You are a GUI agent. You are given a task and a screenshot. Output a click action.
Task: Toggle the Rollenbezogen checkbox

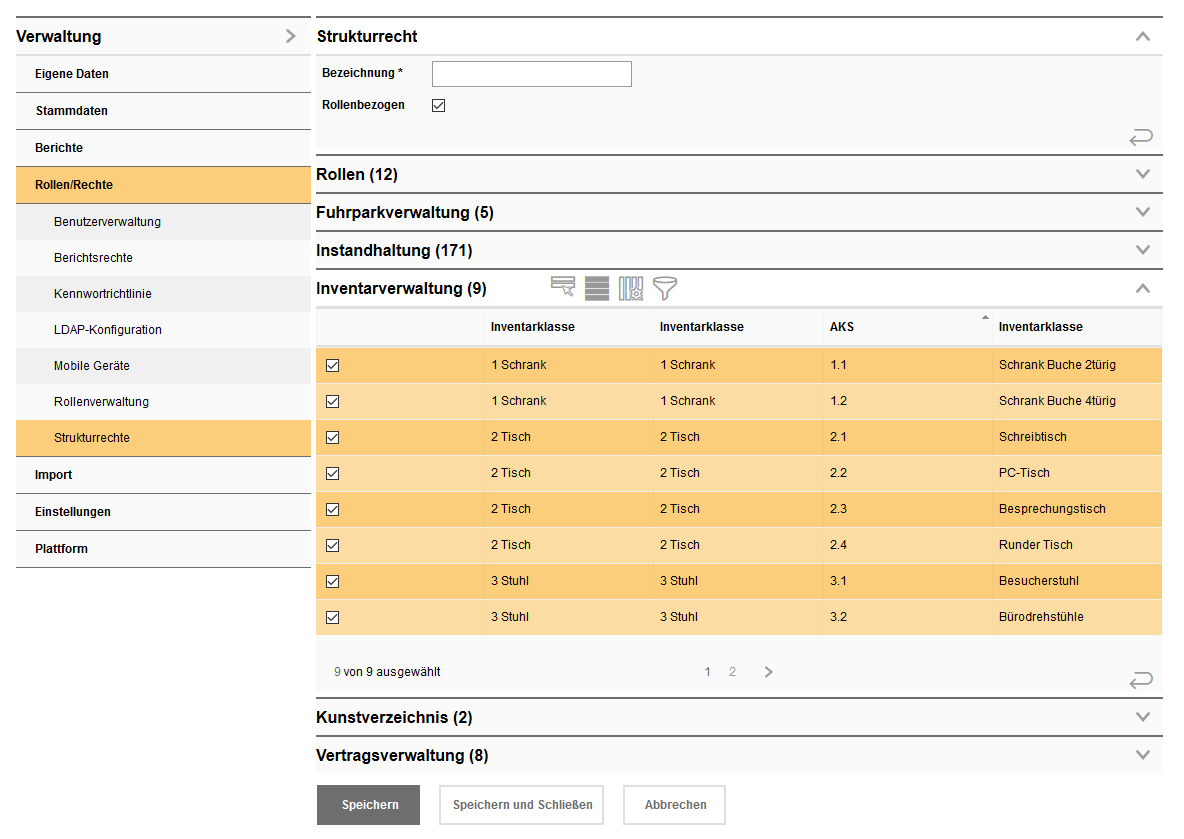tap(438, 104)
